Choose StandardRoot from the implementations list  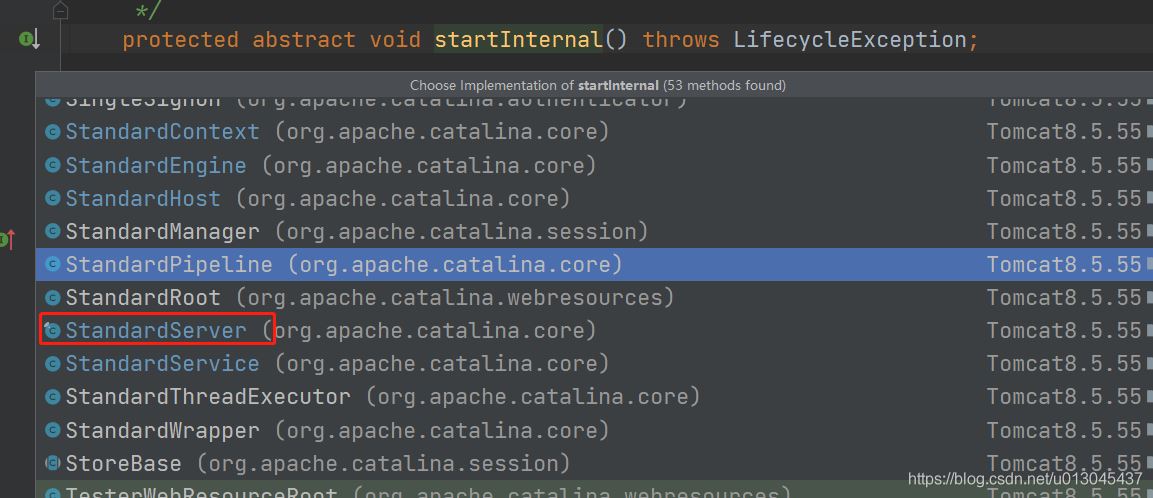pyautogui.click(x=142, y=297)
